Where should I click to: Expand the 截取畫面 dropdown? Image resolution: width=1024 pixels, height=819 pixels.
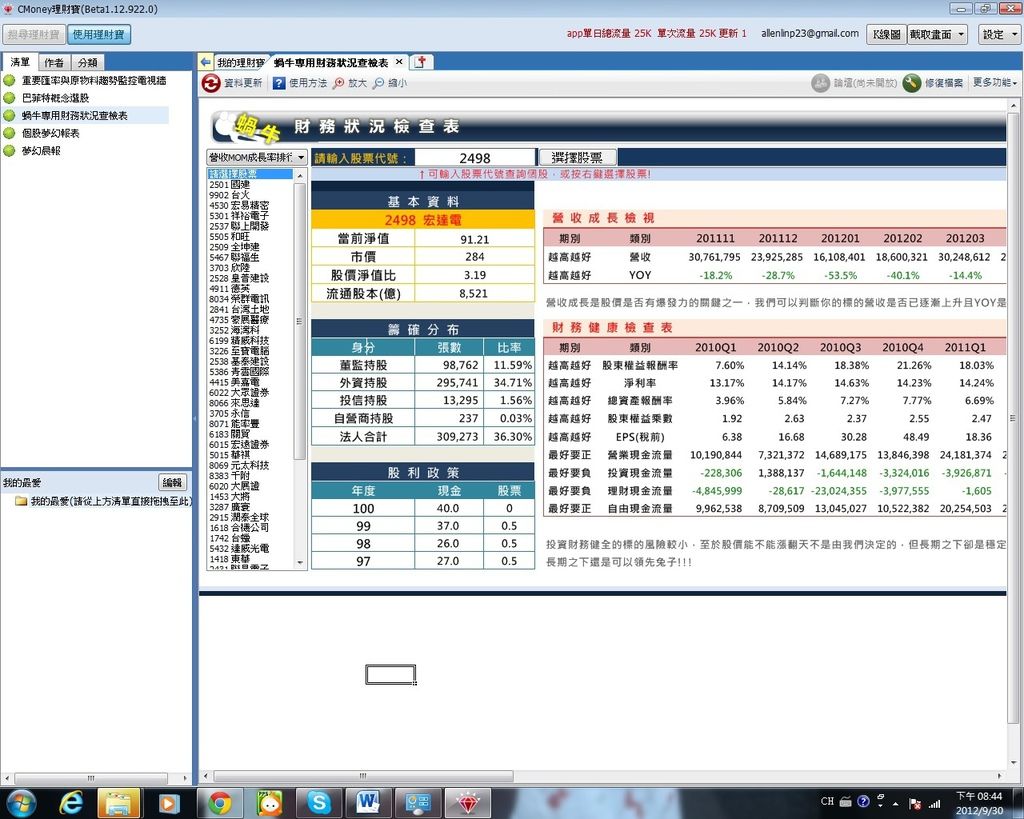tap(961, 34)
